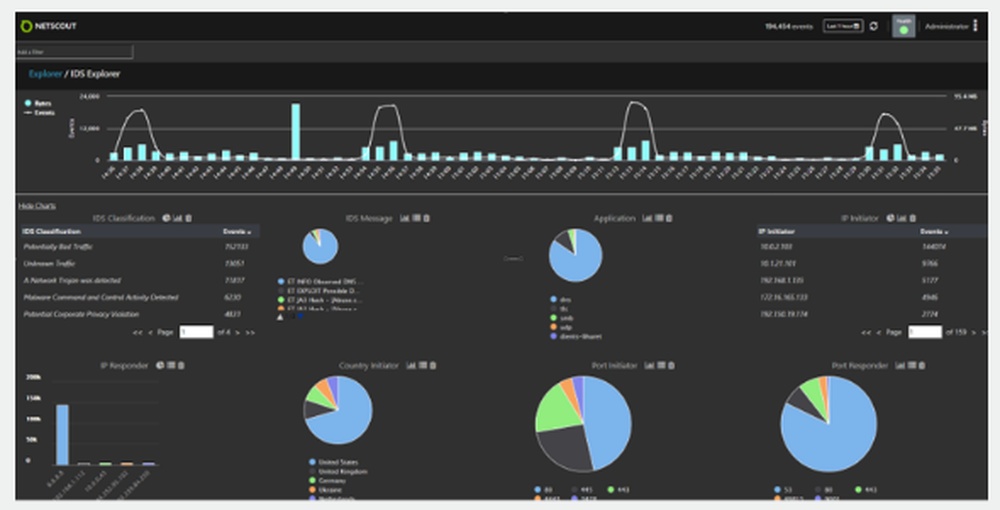Page the IDS Message legend down
Image resolution: width=1000 pixels, height=510 pixels.
click(300, 317)
